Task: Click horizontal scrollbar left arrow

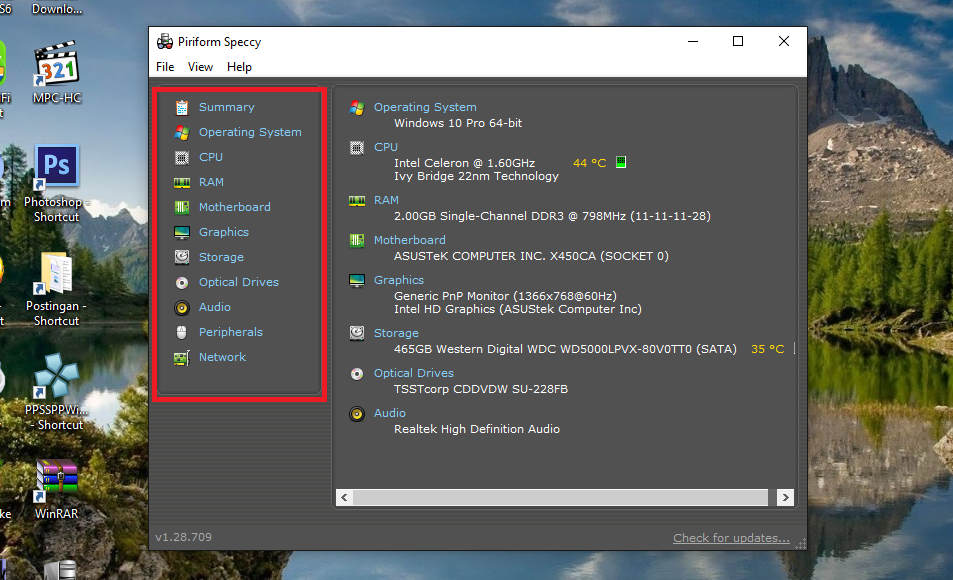Action: click(x=345, y=497)
